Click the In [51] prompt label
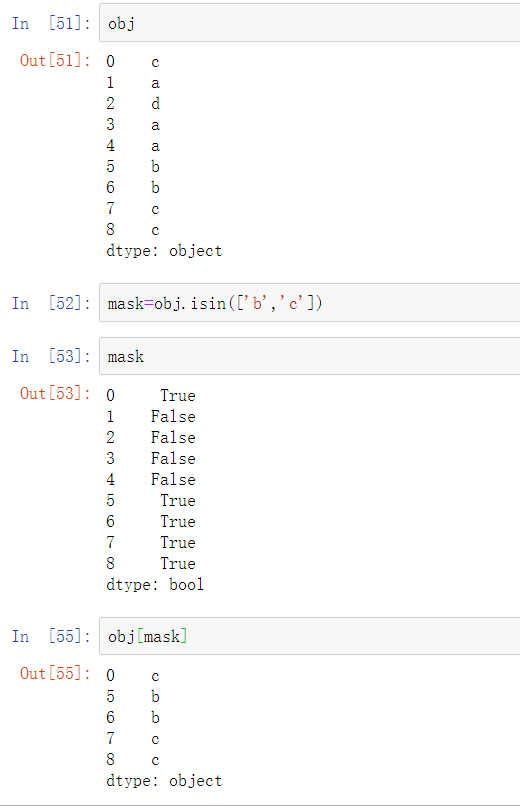520x812 pixels. coord(51,23)
